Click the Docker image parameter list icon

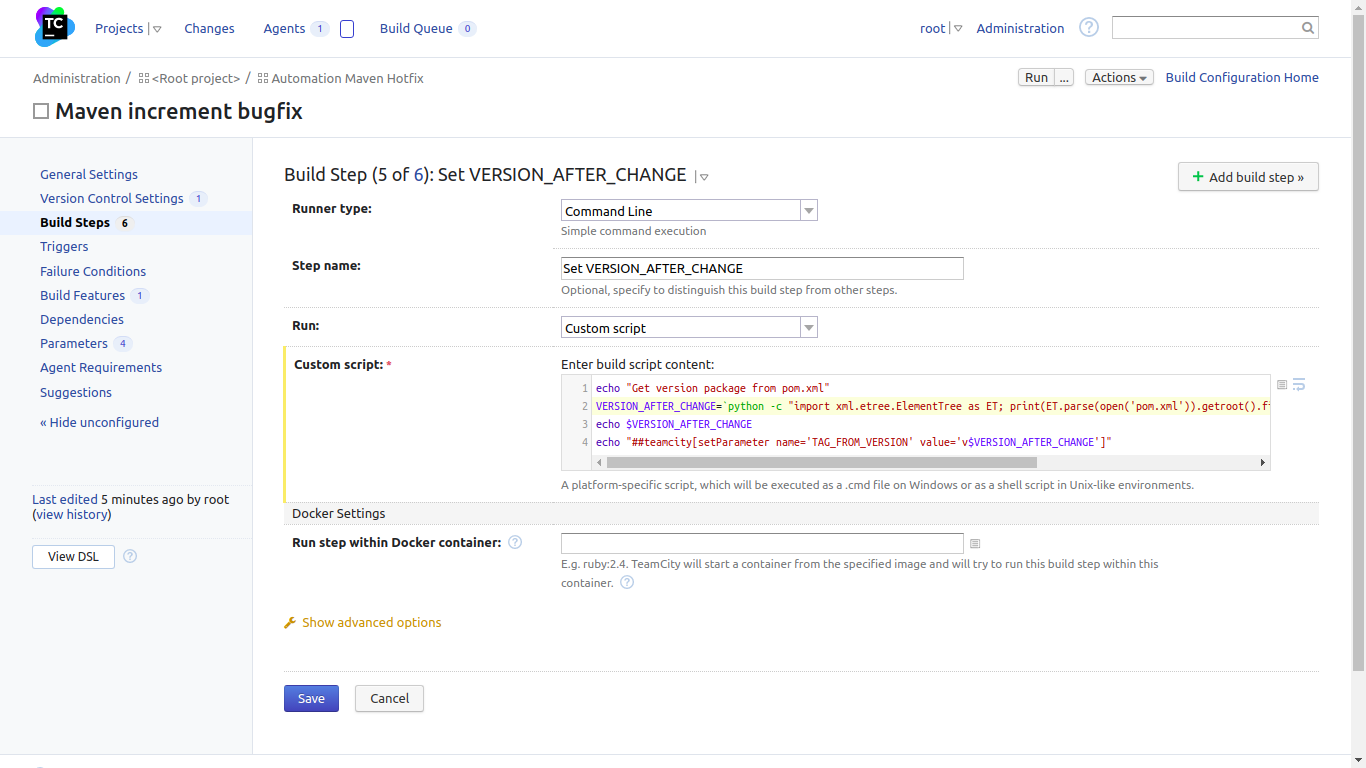[975, 544]
